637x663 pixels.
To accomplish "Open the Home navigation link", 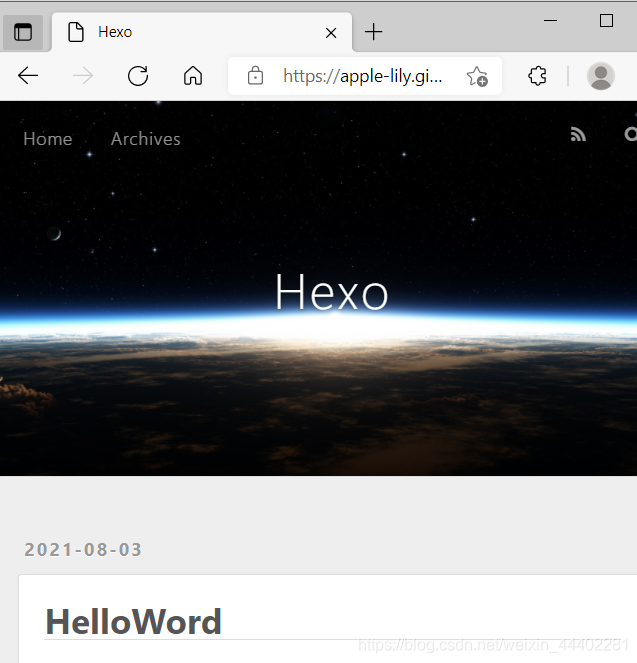I will click(x=48, y=139).
